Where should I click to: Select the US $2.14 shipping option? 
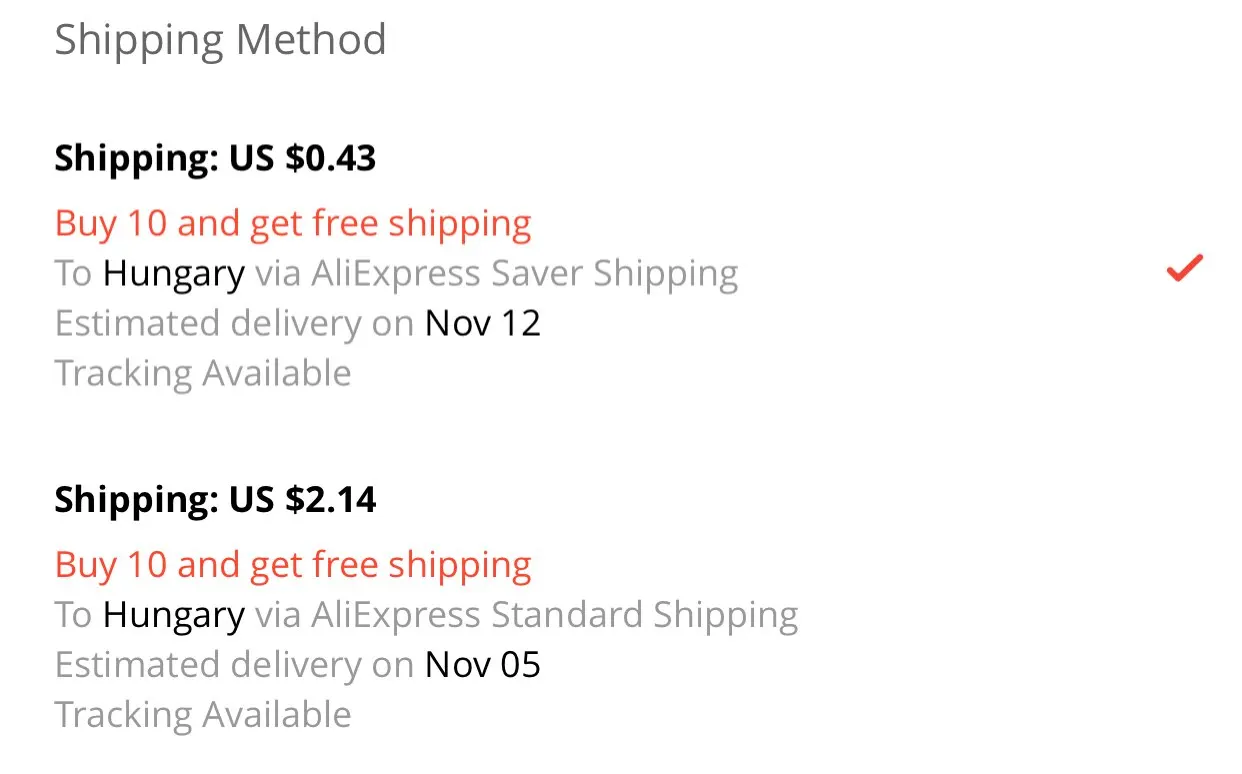pos(215,500)
